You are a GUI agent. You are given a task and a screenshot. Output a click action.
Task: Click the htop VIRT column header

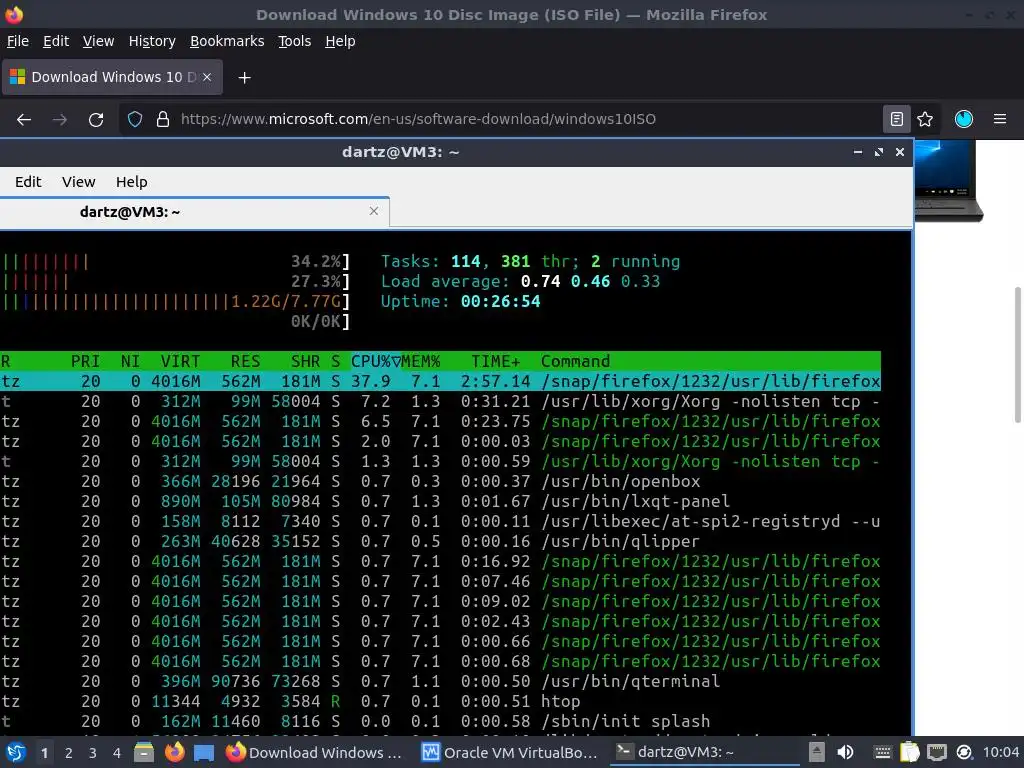point(180,361)
